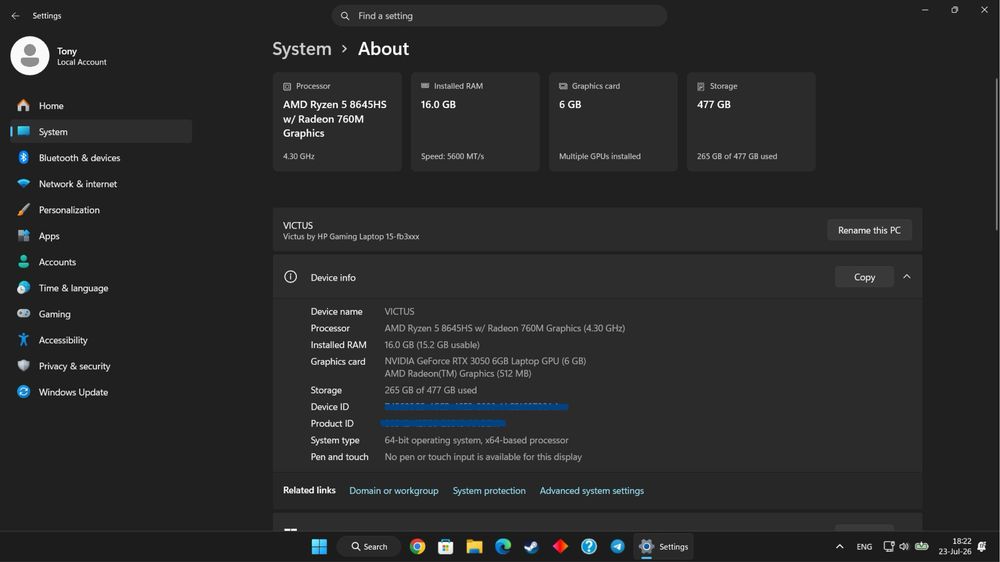The height and width of the screenshot is (562, 1000).
Task: Click Settings taskbar button
Action: [x=664, y=547]
